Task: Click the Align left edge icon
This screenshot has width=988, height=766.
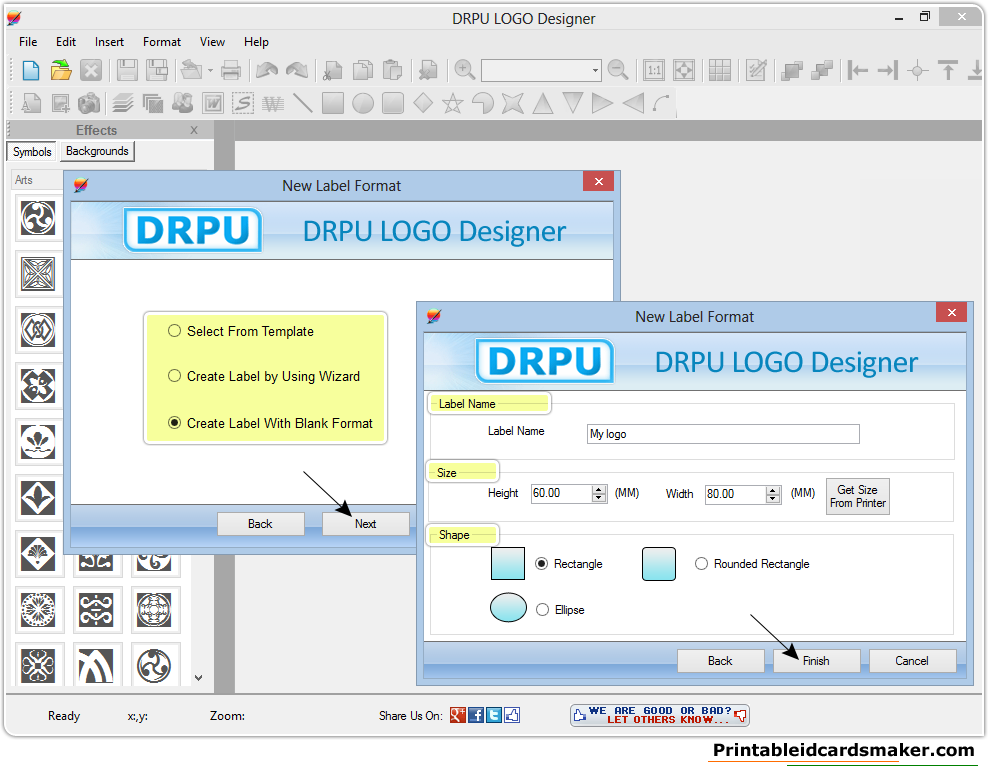Action: 857,70
